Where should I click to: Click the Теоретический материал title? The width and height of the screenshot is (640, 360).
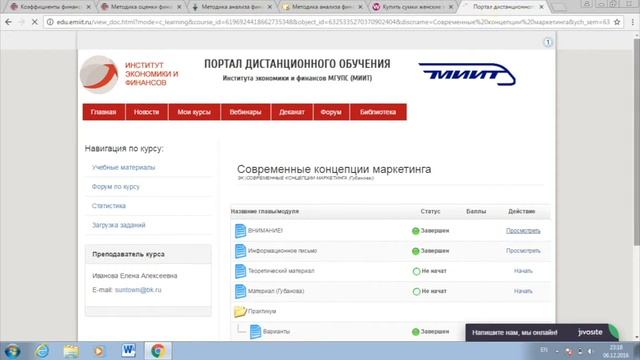click(281, 271)
